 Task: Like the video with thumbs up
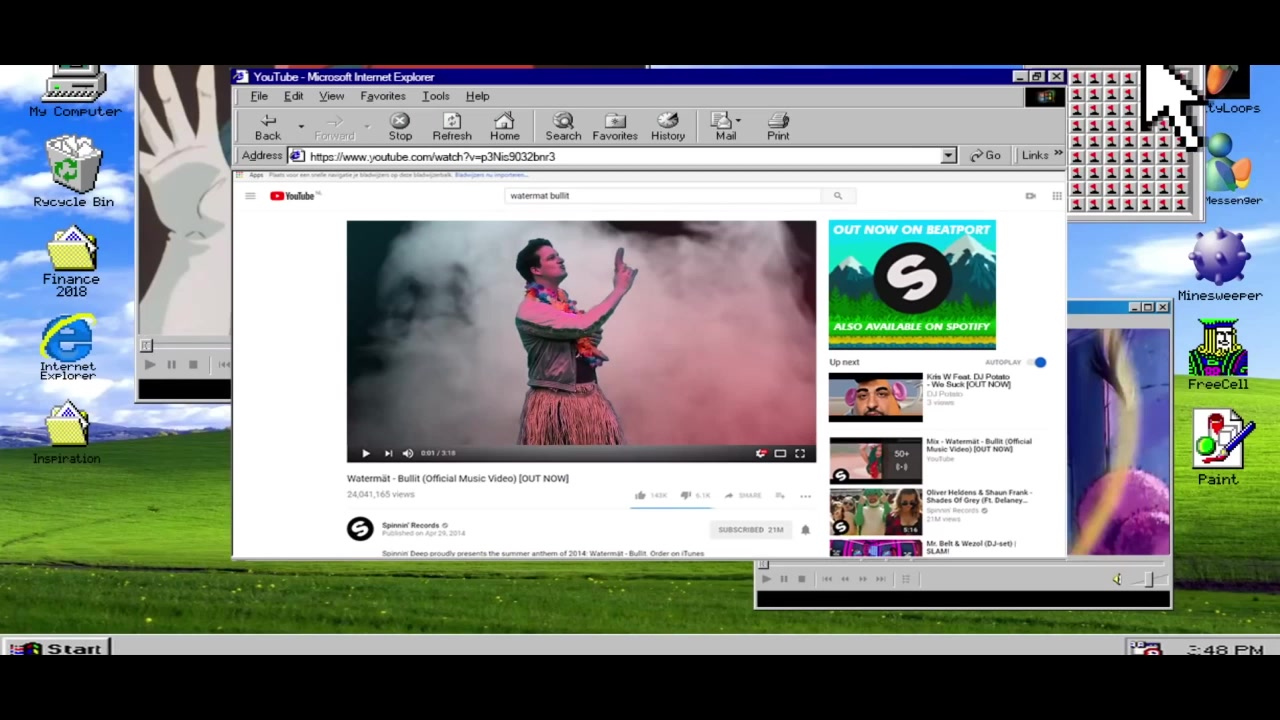tap(640, 495)
